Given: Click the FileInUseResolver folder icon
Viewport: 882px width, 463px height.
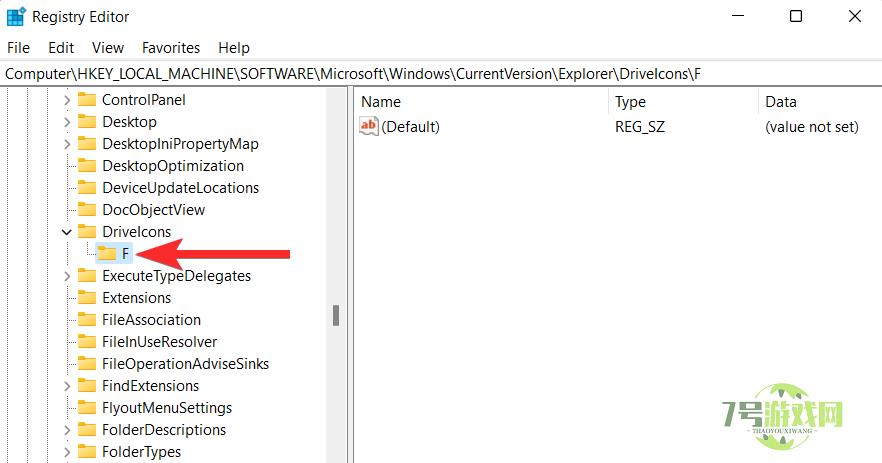Looking at the screenshot, I should tap(87, 341).
